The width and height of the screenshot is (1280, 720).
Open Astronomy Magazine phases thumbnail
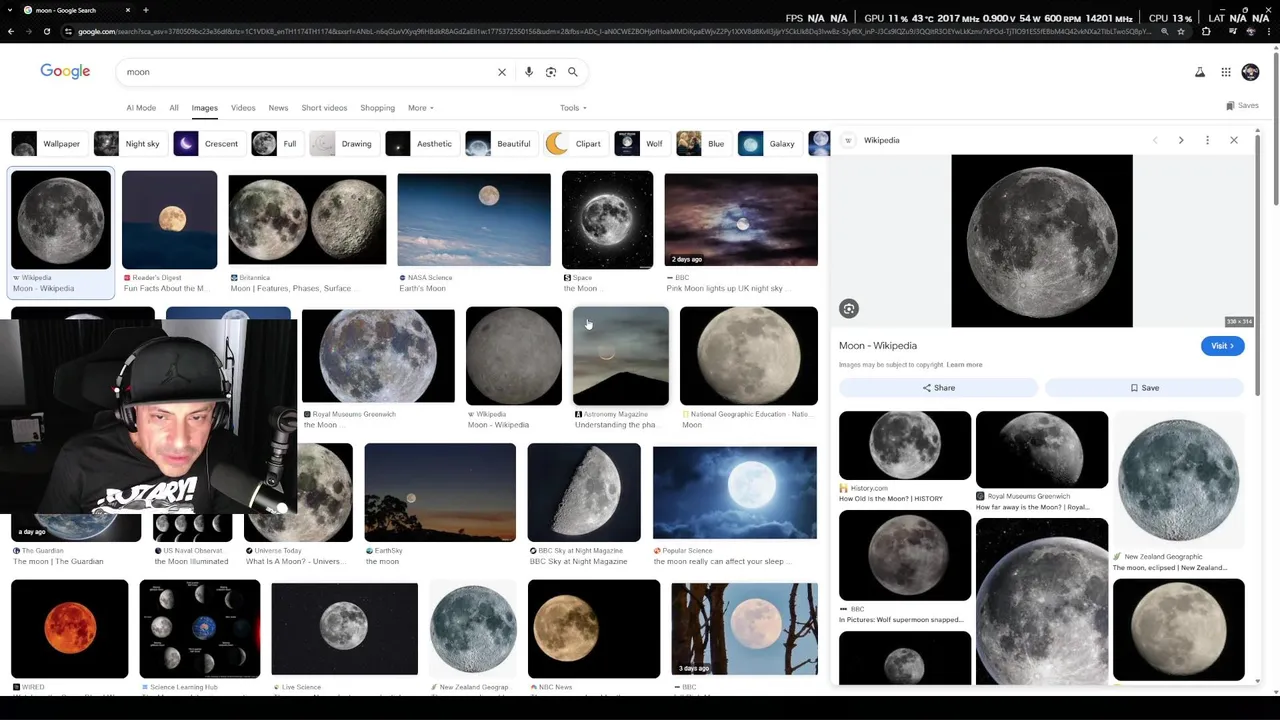coord(621,356)
